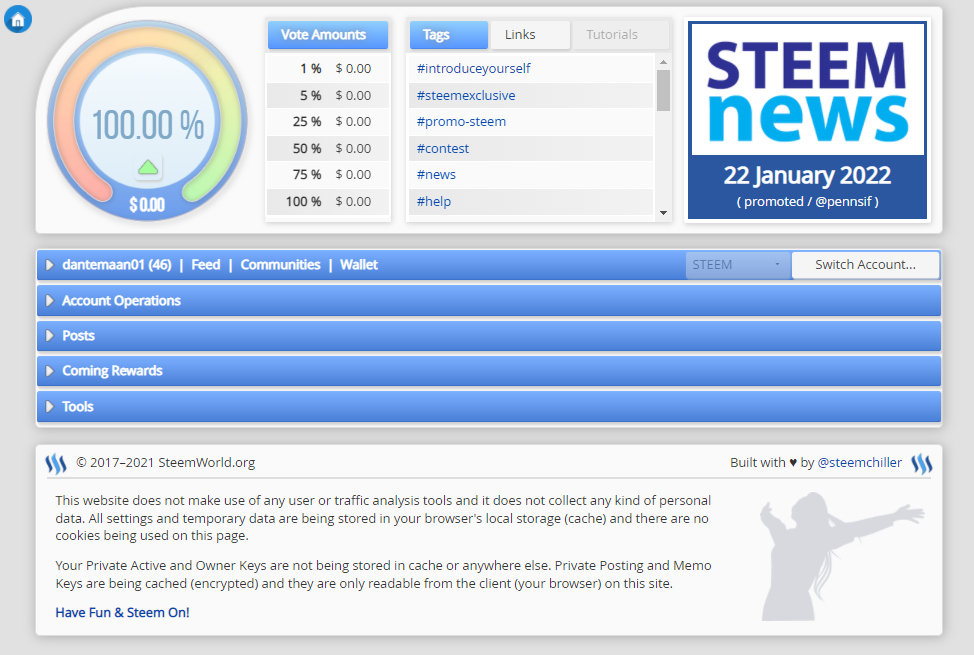Switch to the Tutorials tab
This screenshot has height=655, width=974.
(x=619, y=35)
